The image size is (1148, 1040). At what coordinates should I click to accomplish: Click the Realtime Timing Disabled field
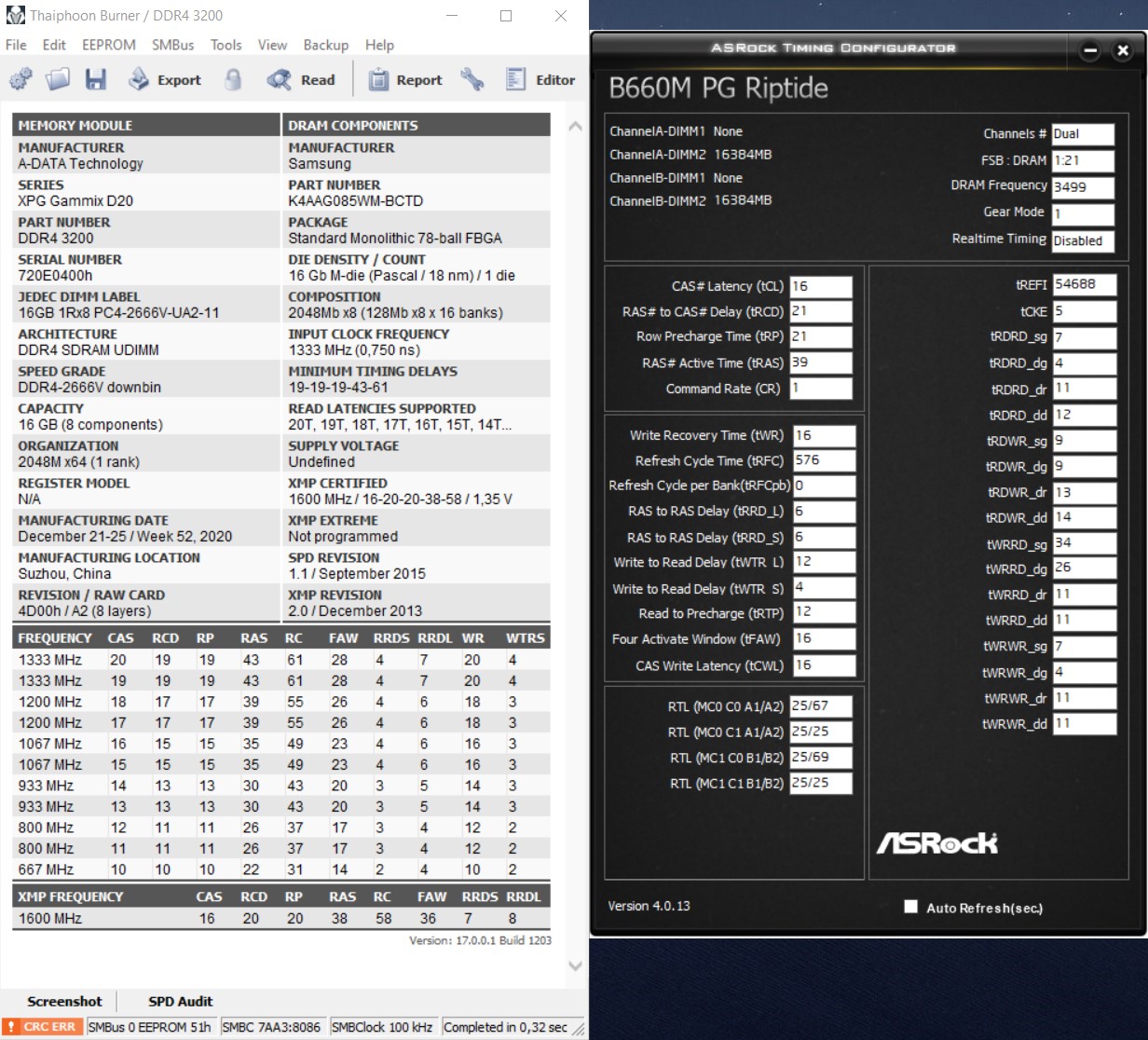pyautogui.click(x=1083, y=240)
